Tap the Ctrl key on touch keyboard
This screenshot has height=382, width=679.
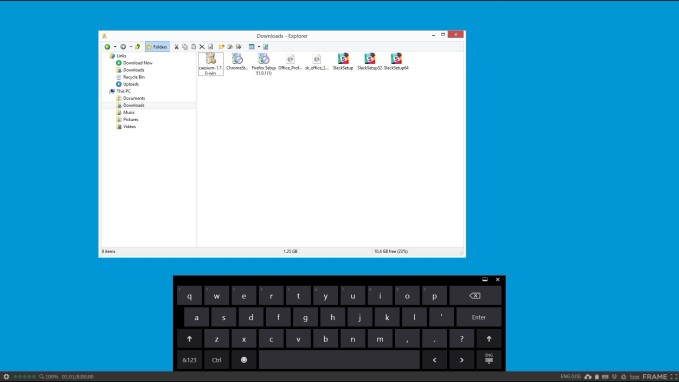click(x=217, y=360)
